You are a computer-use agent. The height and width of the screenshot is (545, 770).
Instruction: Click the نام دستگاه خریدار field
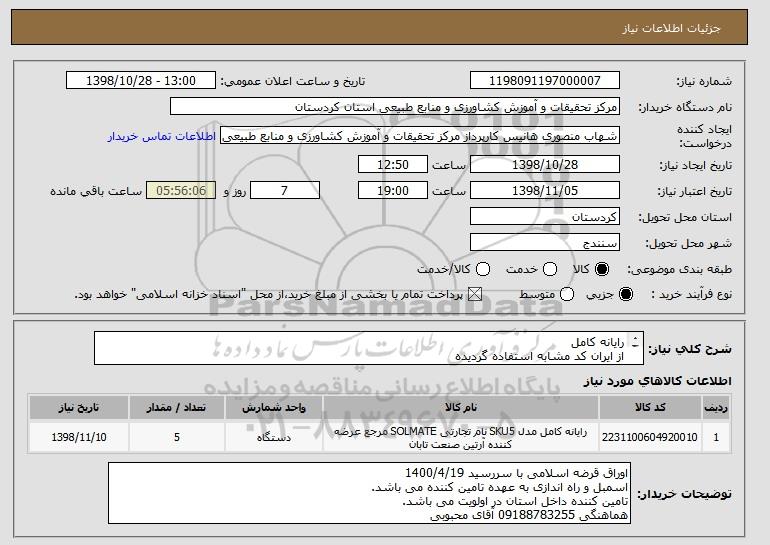pos(395,107)
